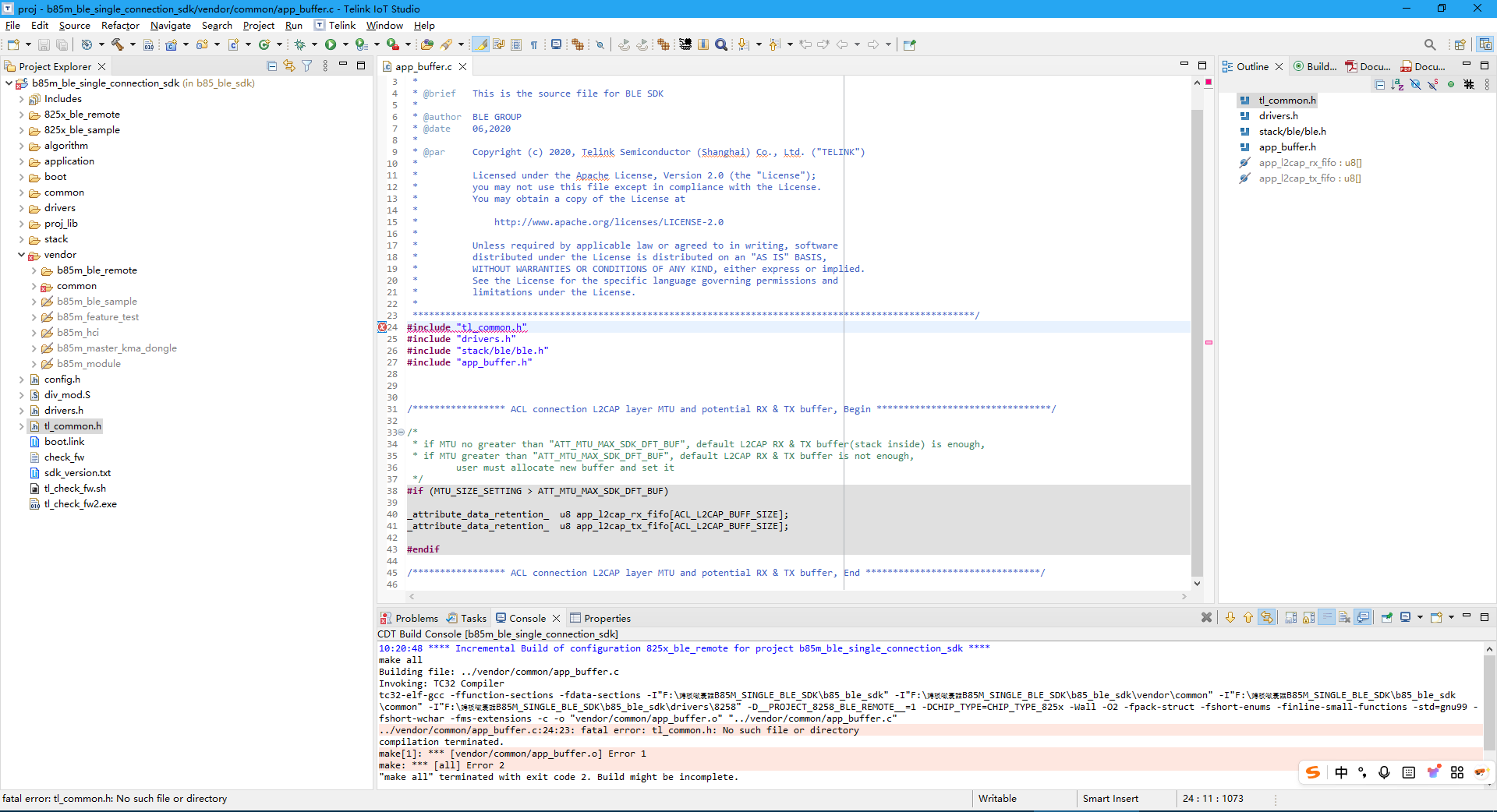Collapse the b85m_ble_single_connection_sdk project
Image resolution: width=1497 pixels, height=812 pixels.
tap(9, 83)
